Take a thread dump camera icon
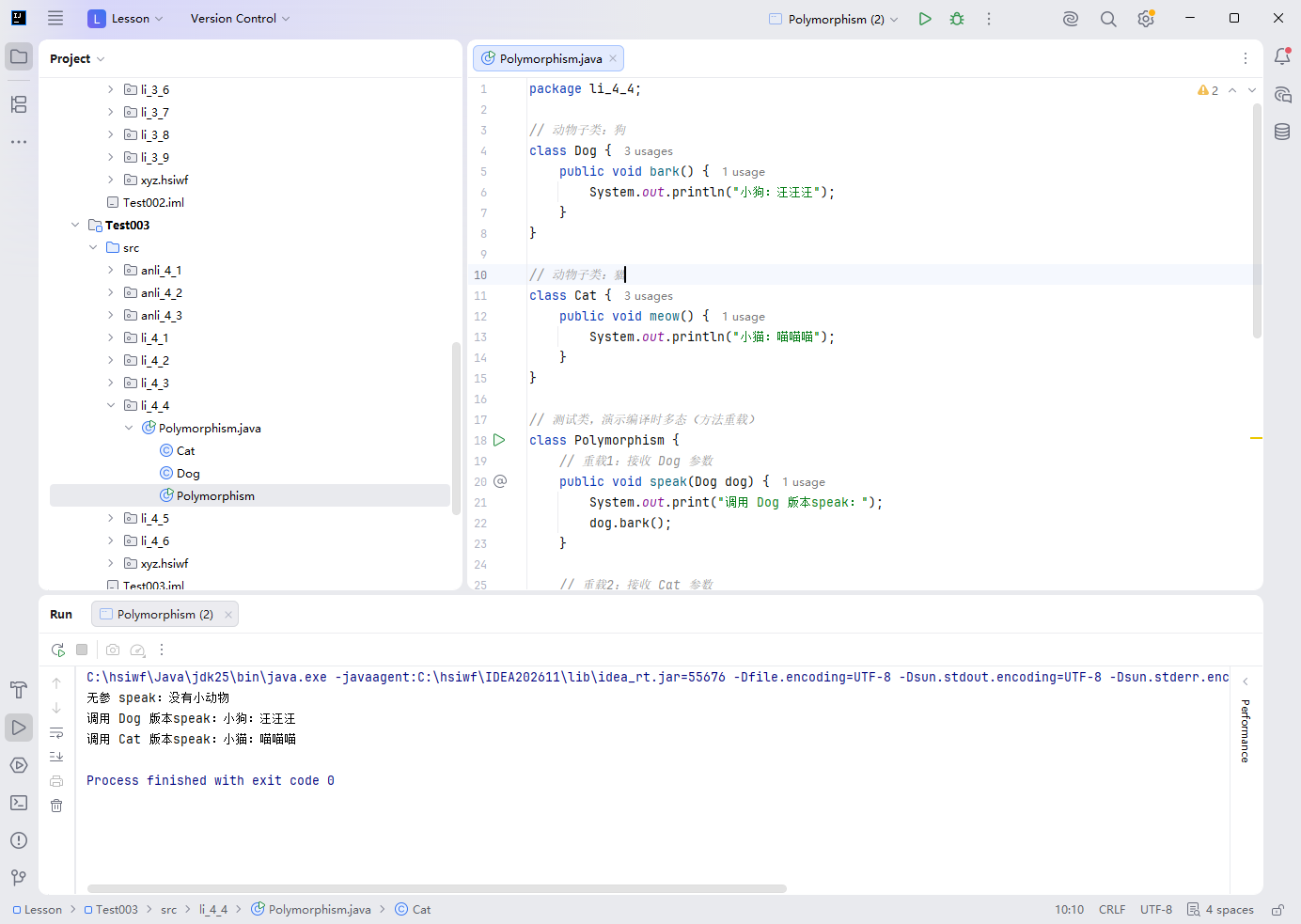The height and width of the screenshot is (924, 1301). [113, 650]
